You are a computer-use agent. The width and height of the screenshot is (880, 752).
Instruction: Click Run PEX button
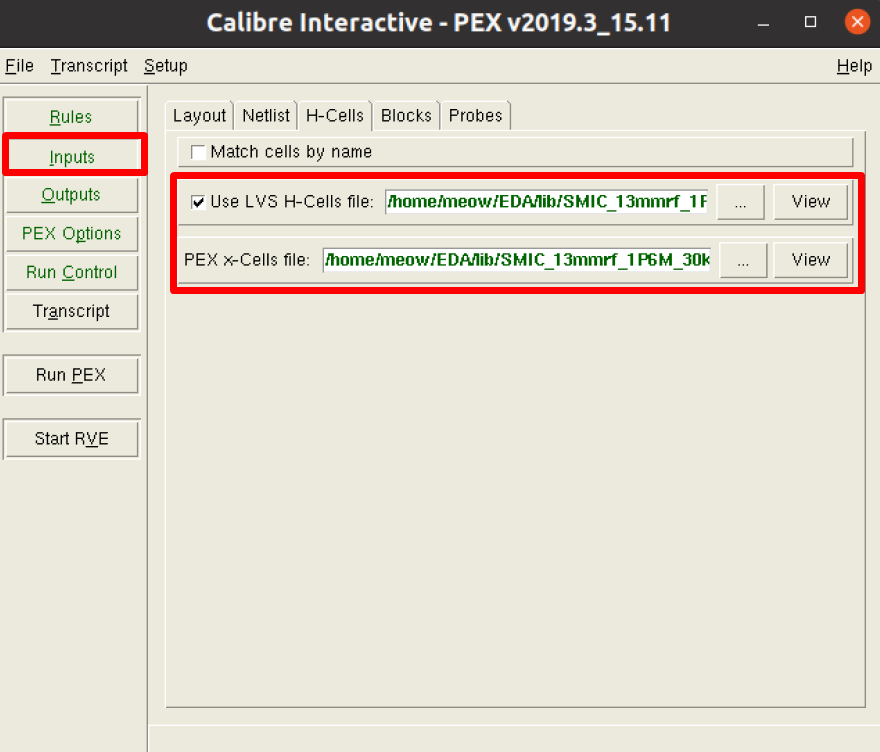tap(71, 374)
